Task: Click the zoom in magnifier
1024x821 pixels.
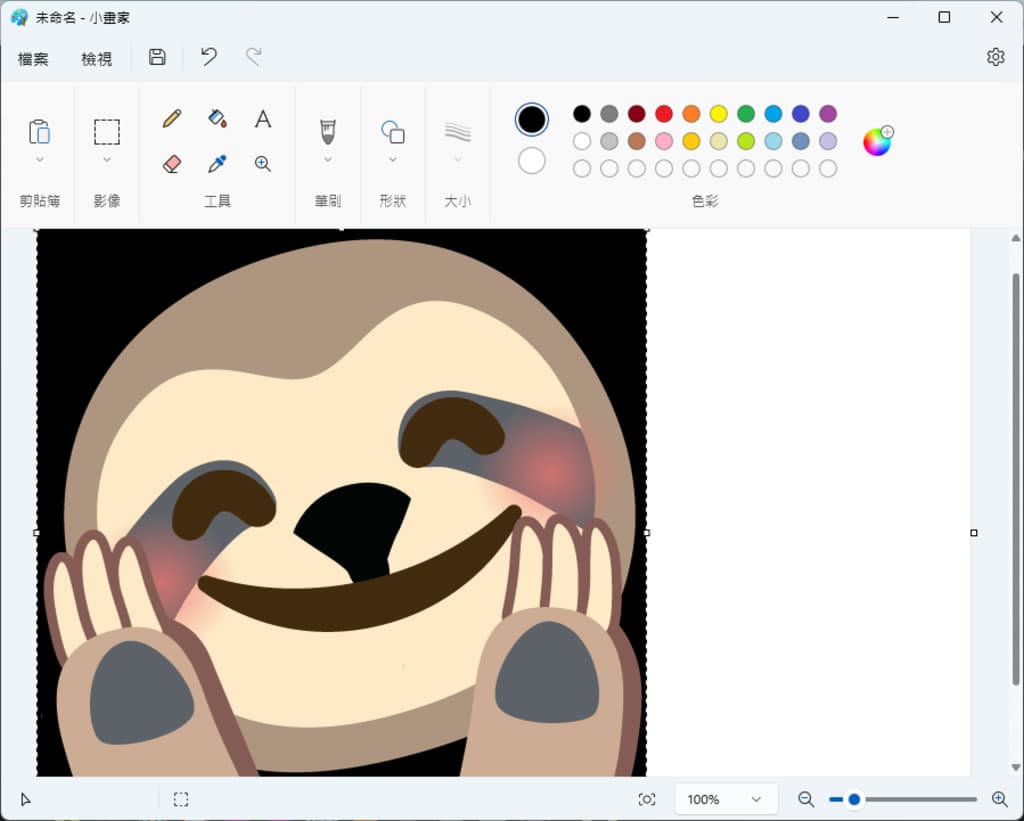Action: click(x=999, y=799)
